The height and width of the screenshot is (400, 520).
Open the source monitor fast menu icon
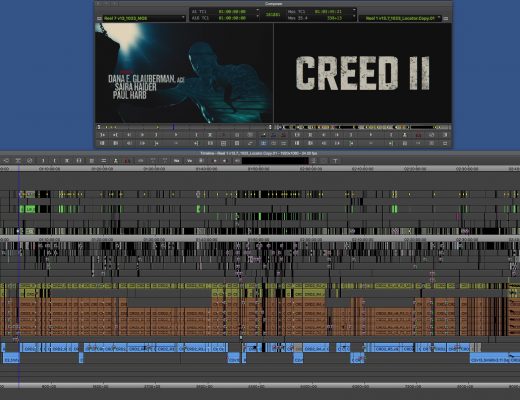click(99, 18)
